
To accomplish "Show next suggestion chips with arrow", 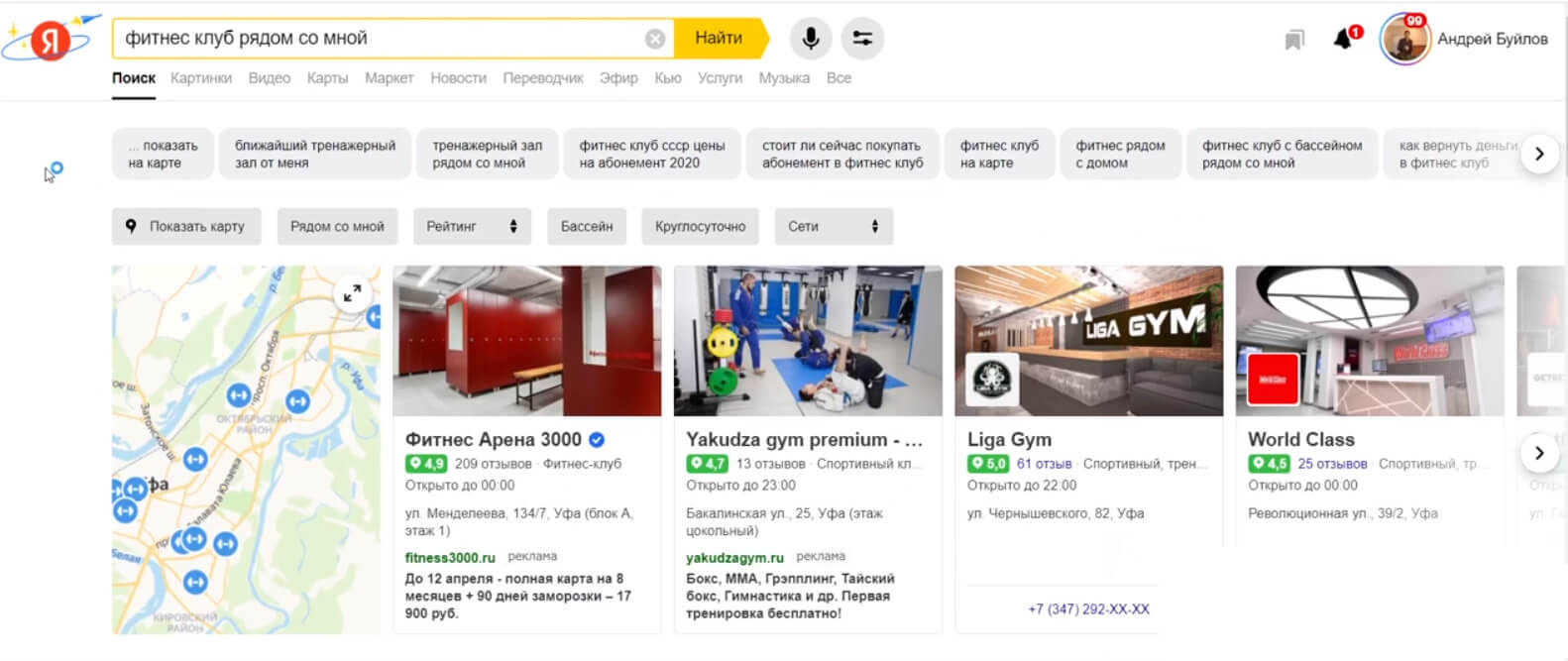I will (x=1539, y=154).
